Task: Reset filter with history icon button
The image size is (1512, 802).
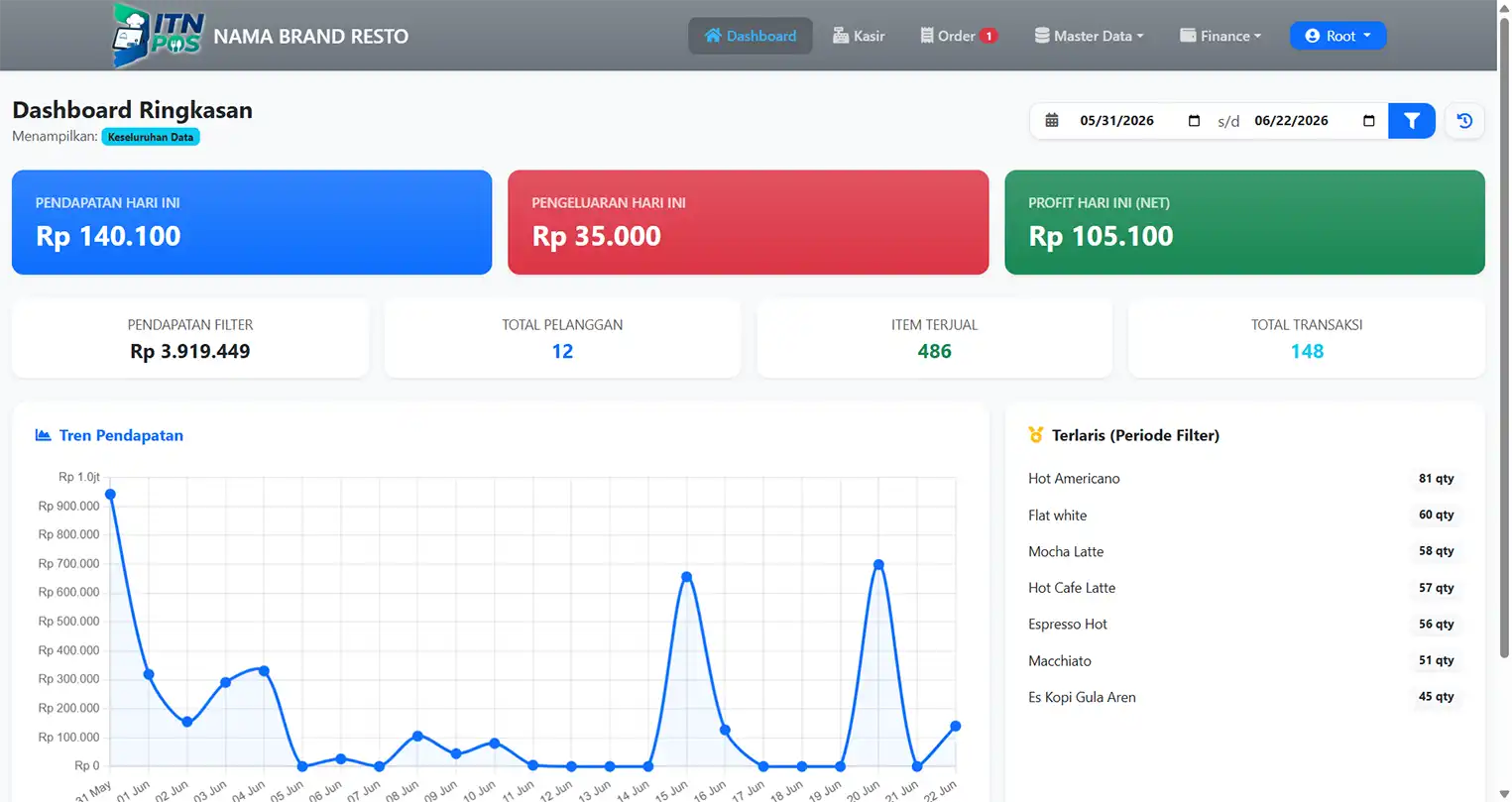Action: [x=1464, y=121]
